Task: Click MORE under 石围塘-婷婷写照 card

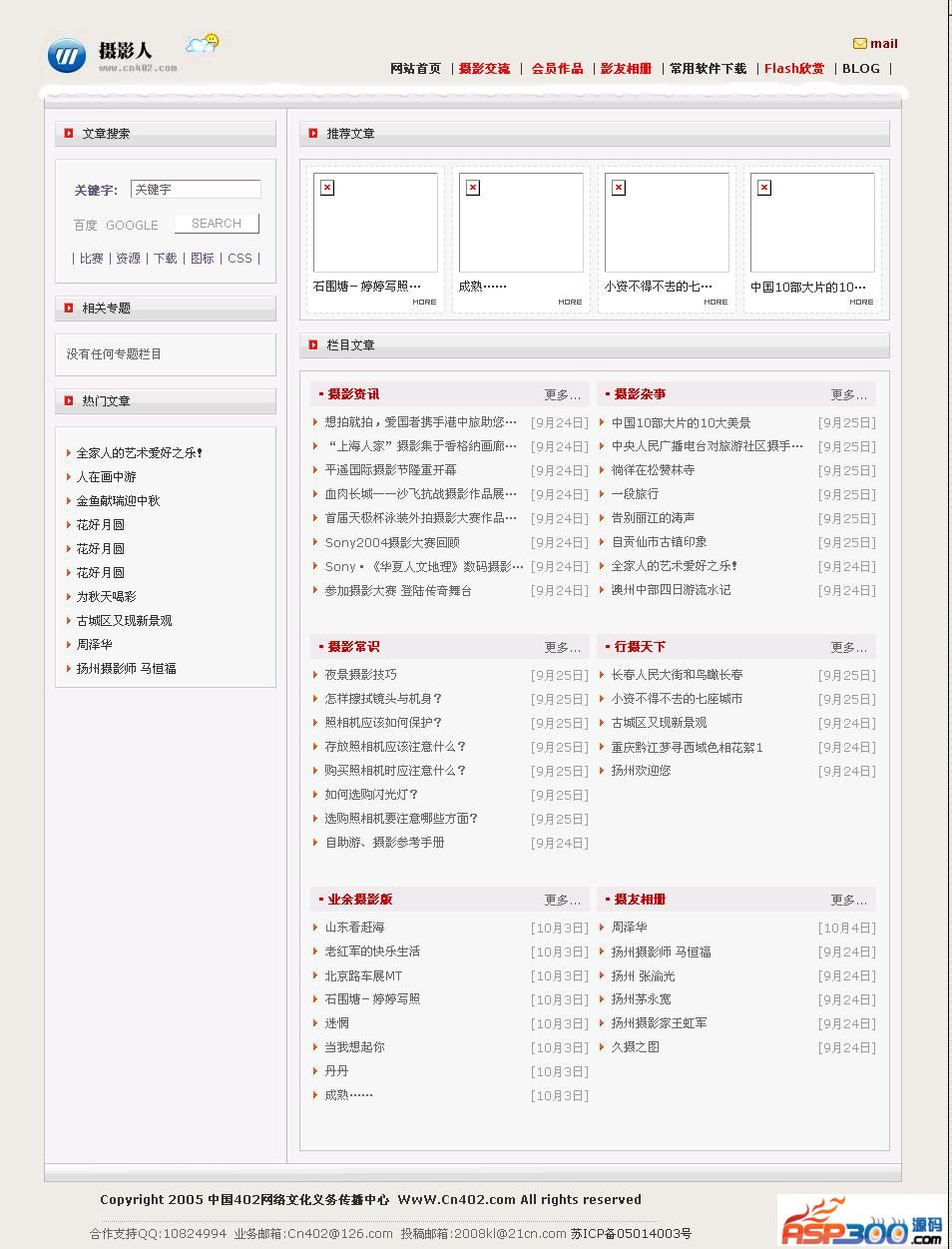Action: pos(424,302)
